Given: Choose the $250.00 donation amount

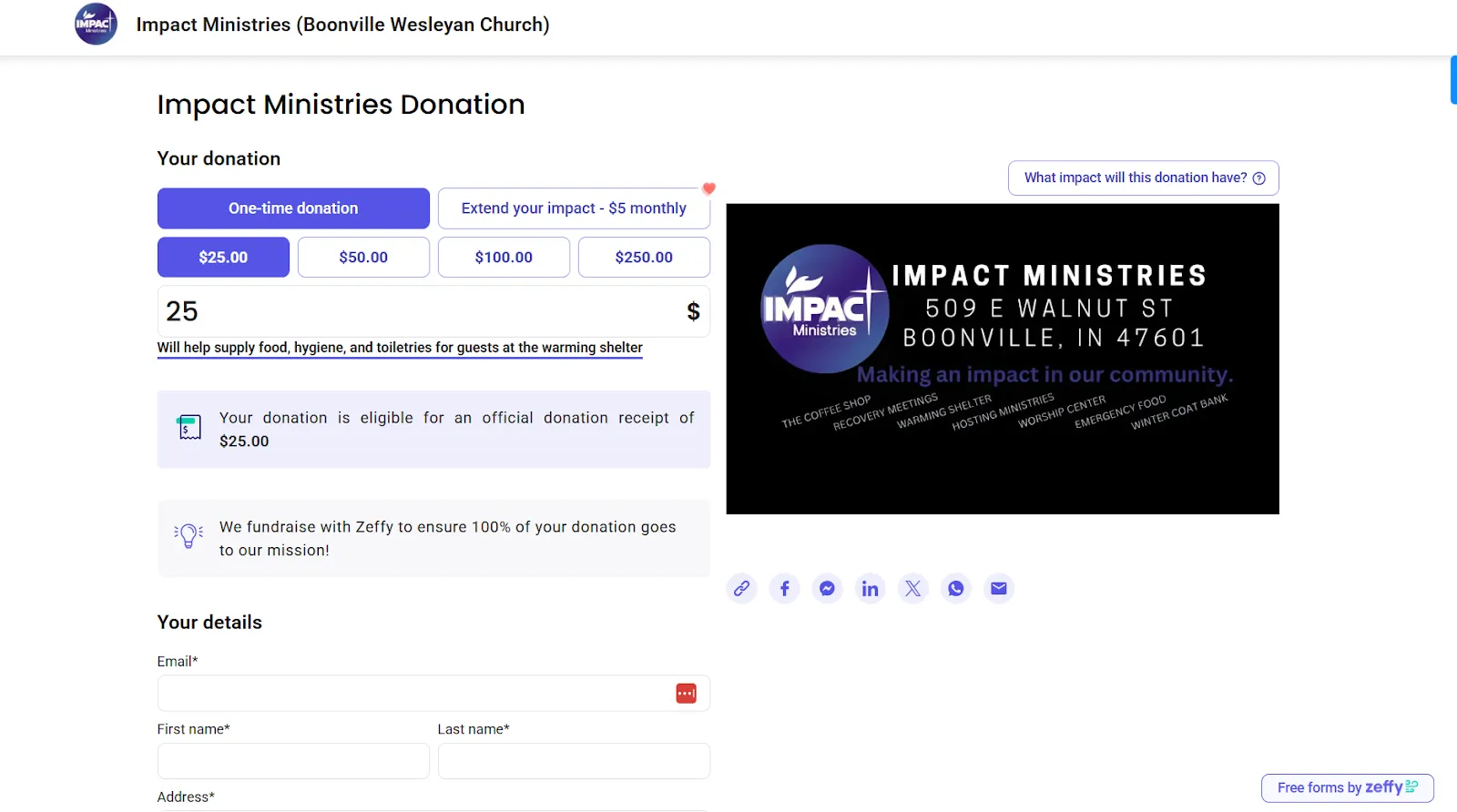Looking at the screenshot, I should (x=644, y=258).
